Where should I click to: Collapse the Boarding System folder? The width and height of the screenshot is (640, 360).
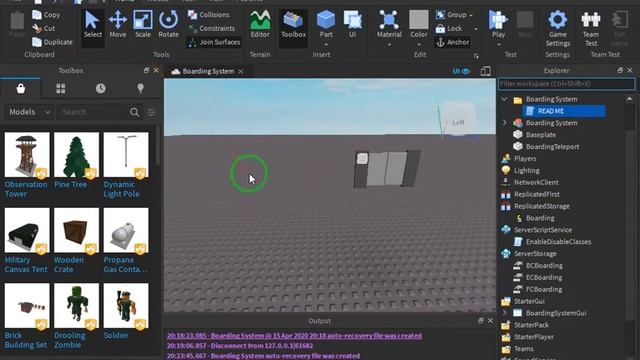coord(504,99)
